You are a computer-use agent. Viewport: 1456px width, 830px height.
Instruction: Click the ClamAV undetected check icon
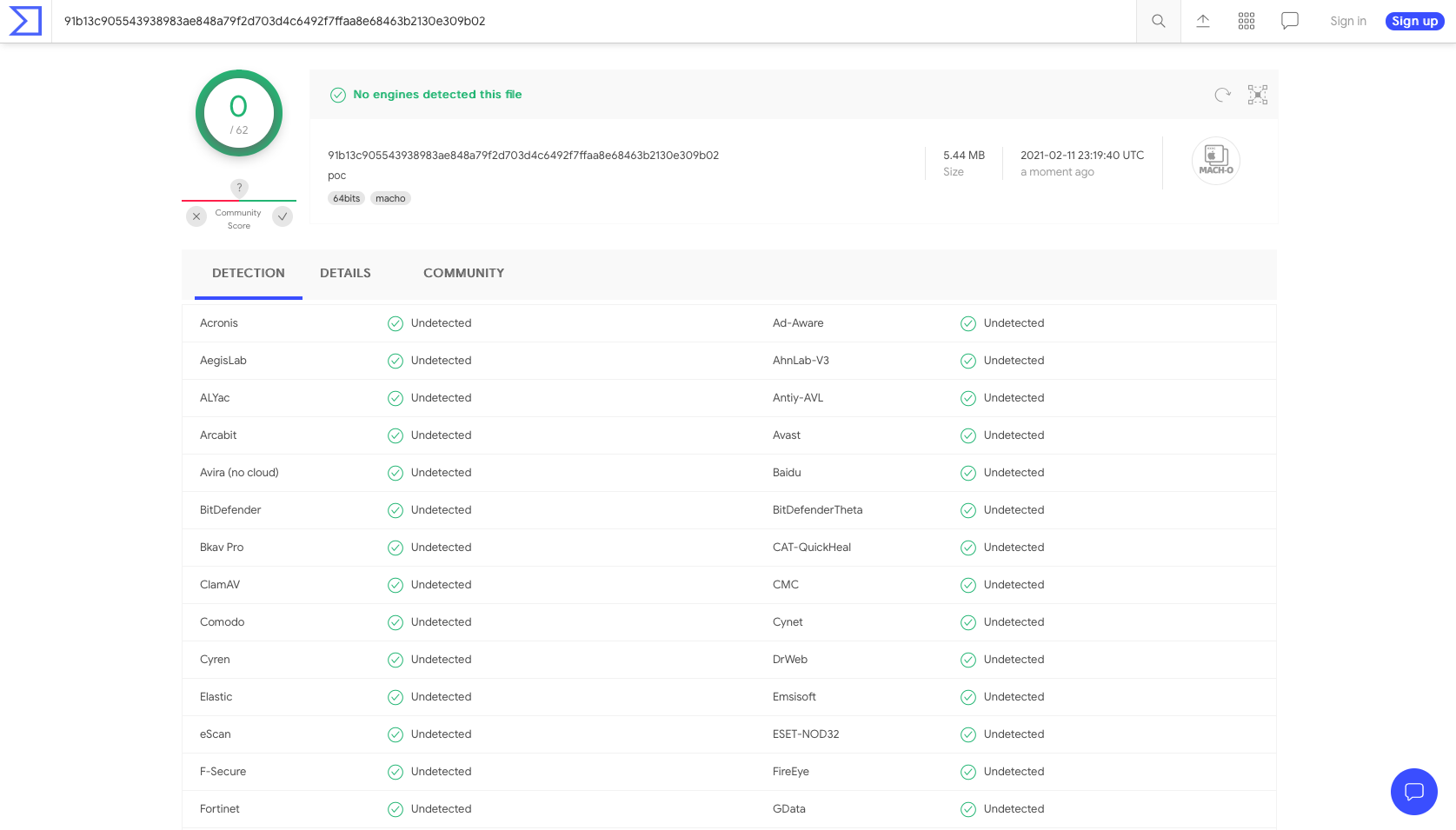click(396, 585)
